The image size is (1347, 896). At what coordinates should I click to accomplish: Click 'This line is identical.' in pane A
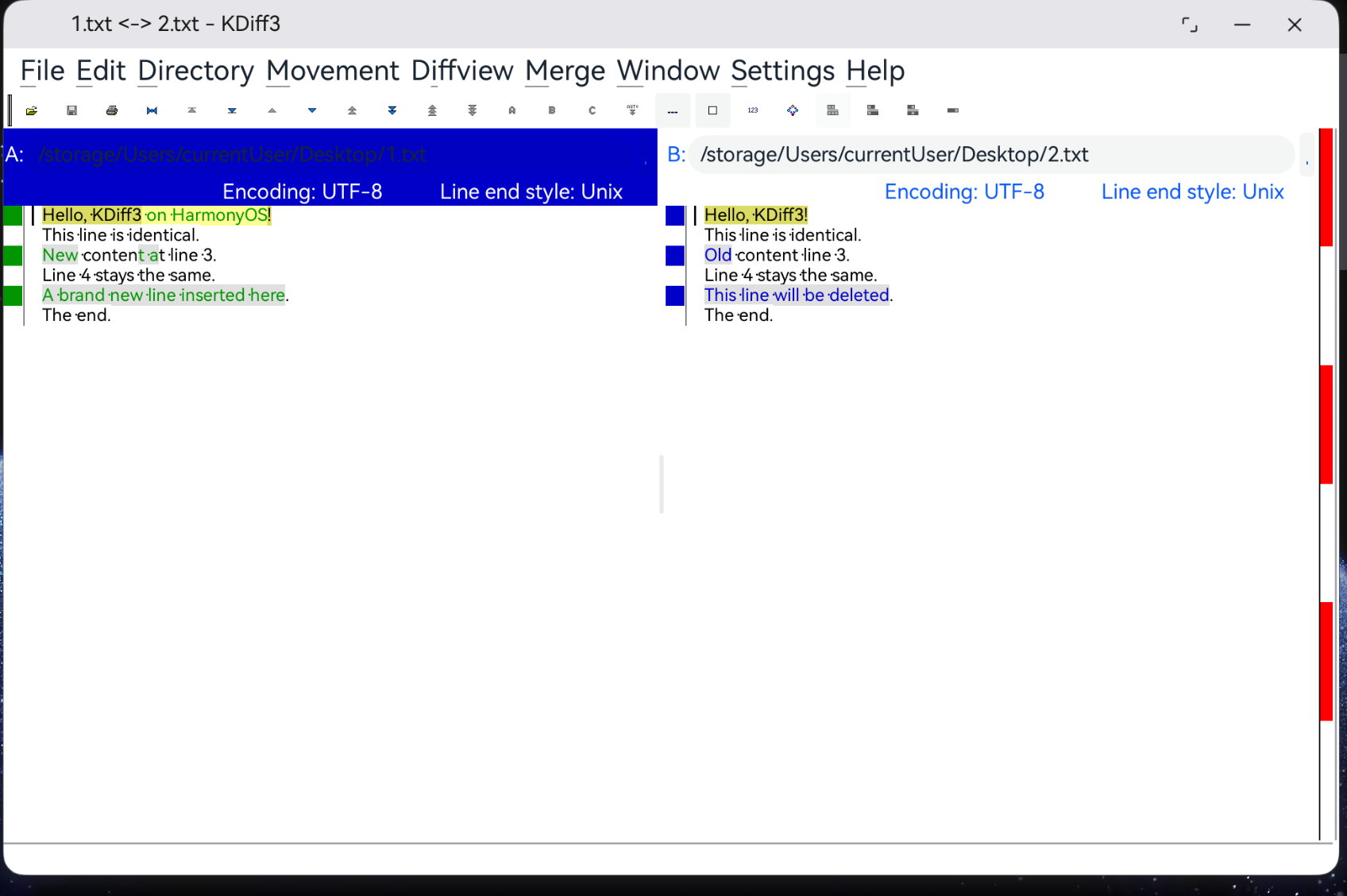pyautogui.click(x=121, y=235)
